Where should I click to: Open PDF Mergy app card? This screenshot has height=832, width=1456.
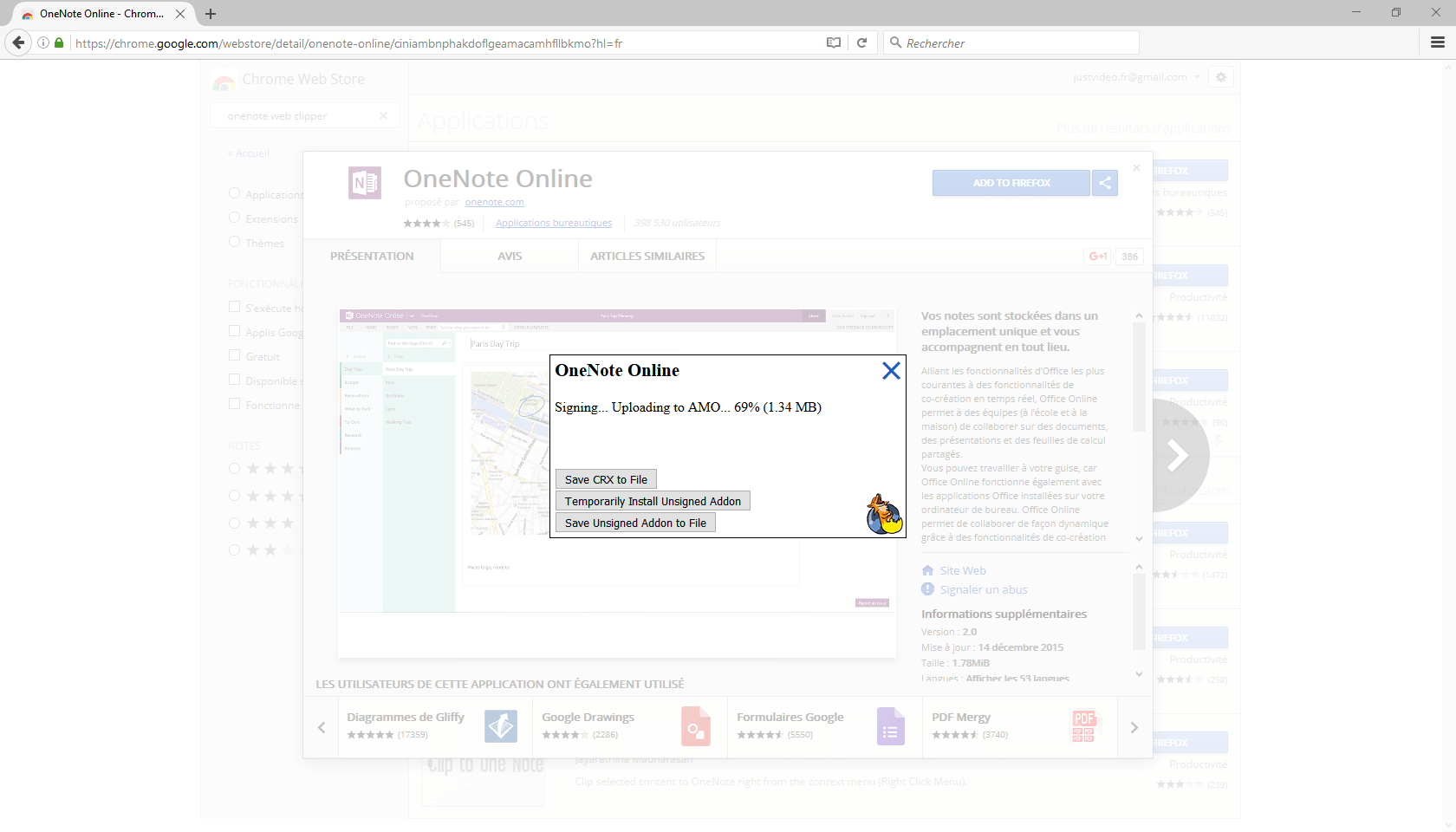[x=1020, y=726]
